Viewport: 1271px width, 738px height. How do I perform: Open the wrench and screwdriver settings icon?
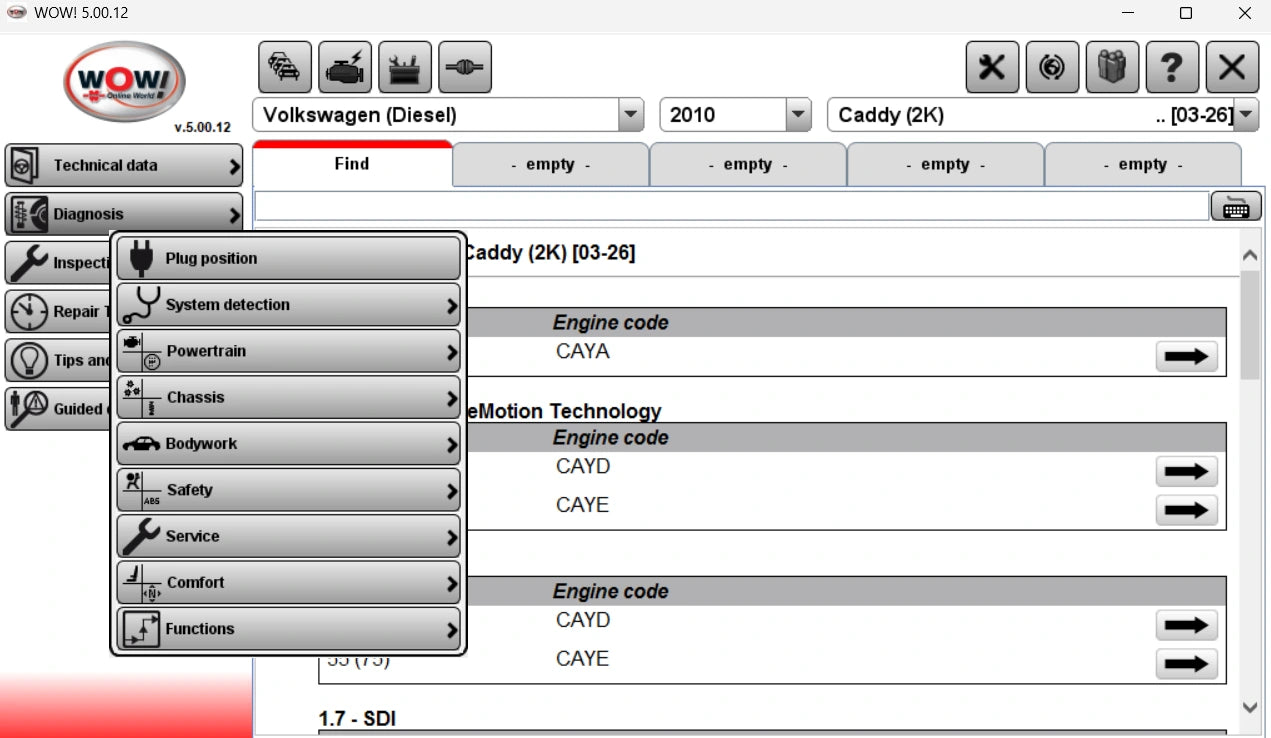click(992, 68)
